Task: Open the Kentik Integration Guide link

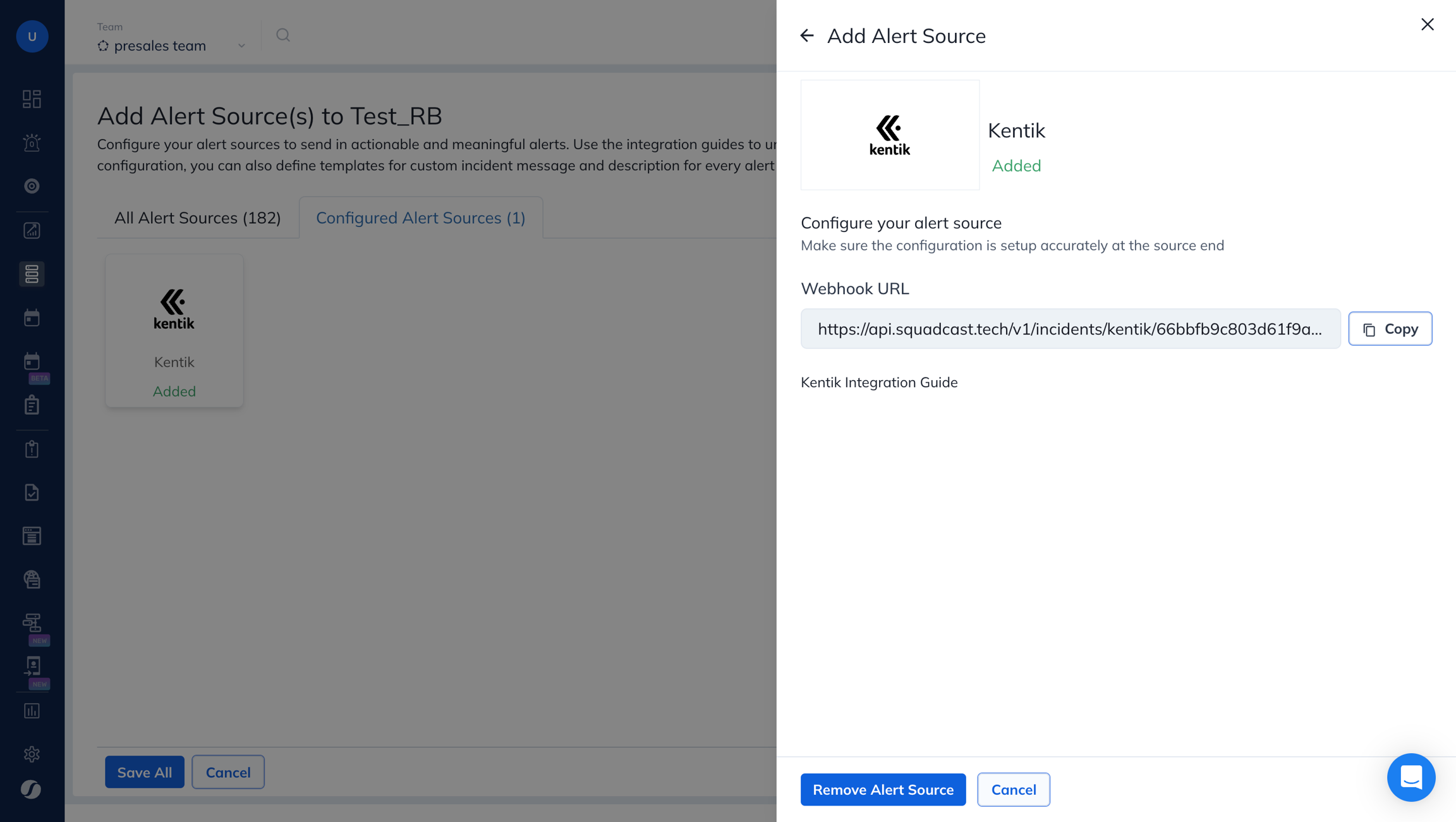Action: click(879, 383)
